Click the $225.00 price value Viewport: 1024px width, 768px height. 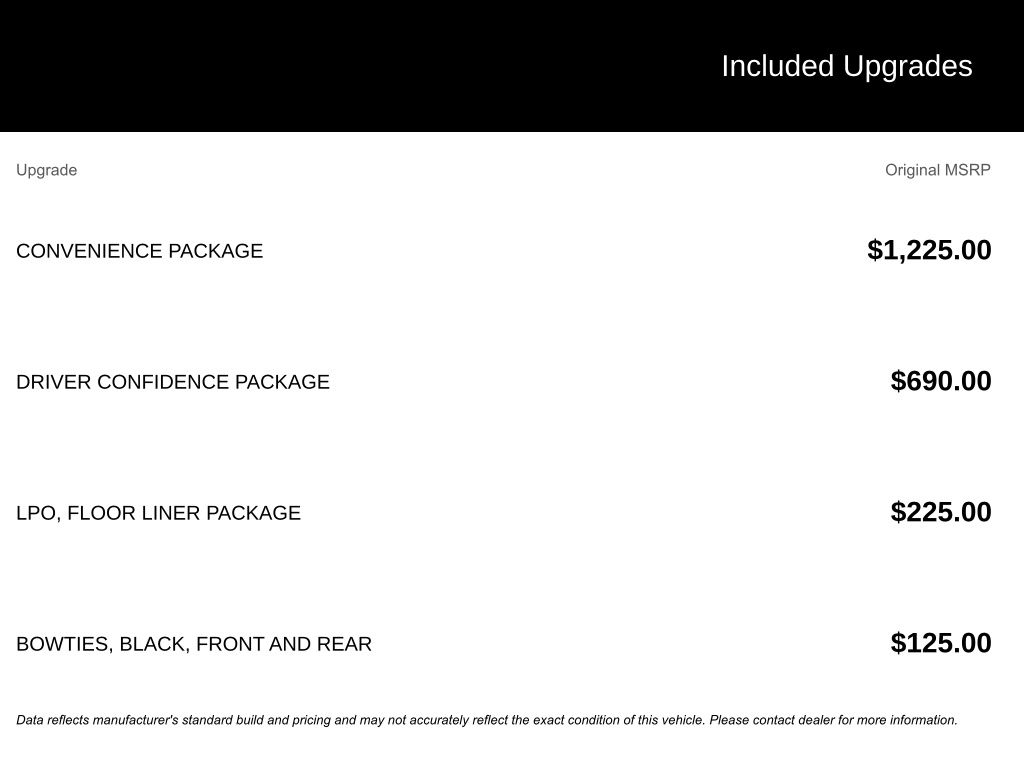click(x=940, y=512)
